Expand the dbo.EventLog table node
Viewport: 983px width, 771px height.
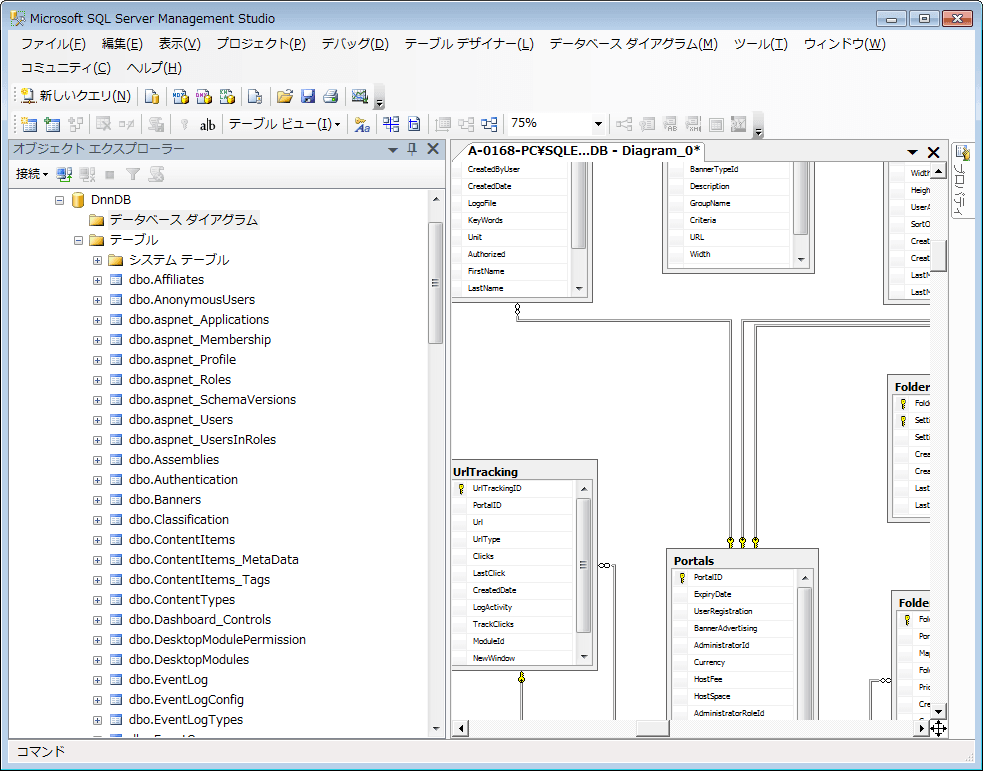point(97,680)
